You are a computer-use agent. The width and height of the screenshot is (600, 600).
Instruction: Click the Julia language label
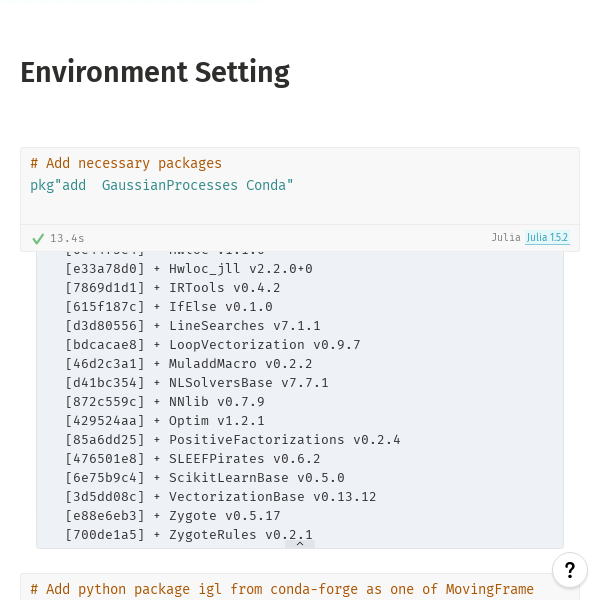tap(506, 238)
